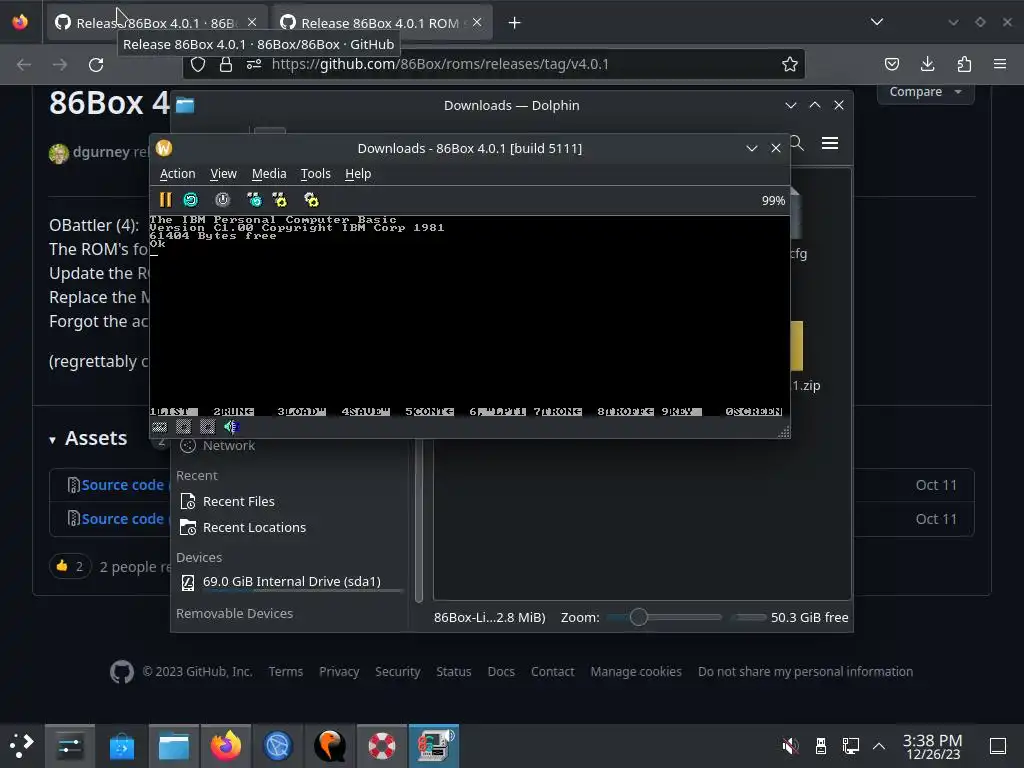Open a new Firefox tab
Screen dimensions: 1024x768
click(515, 23)
